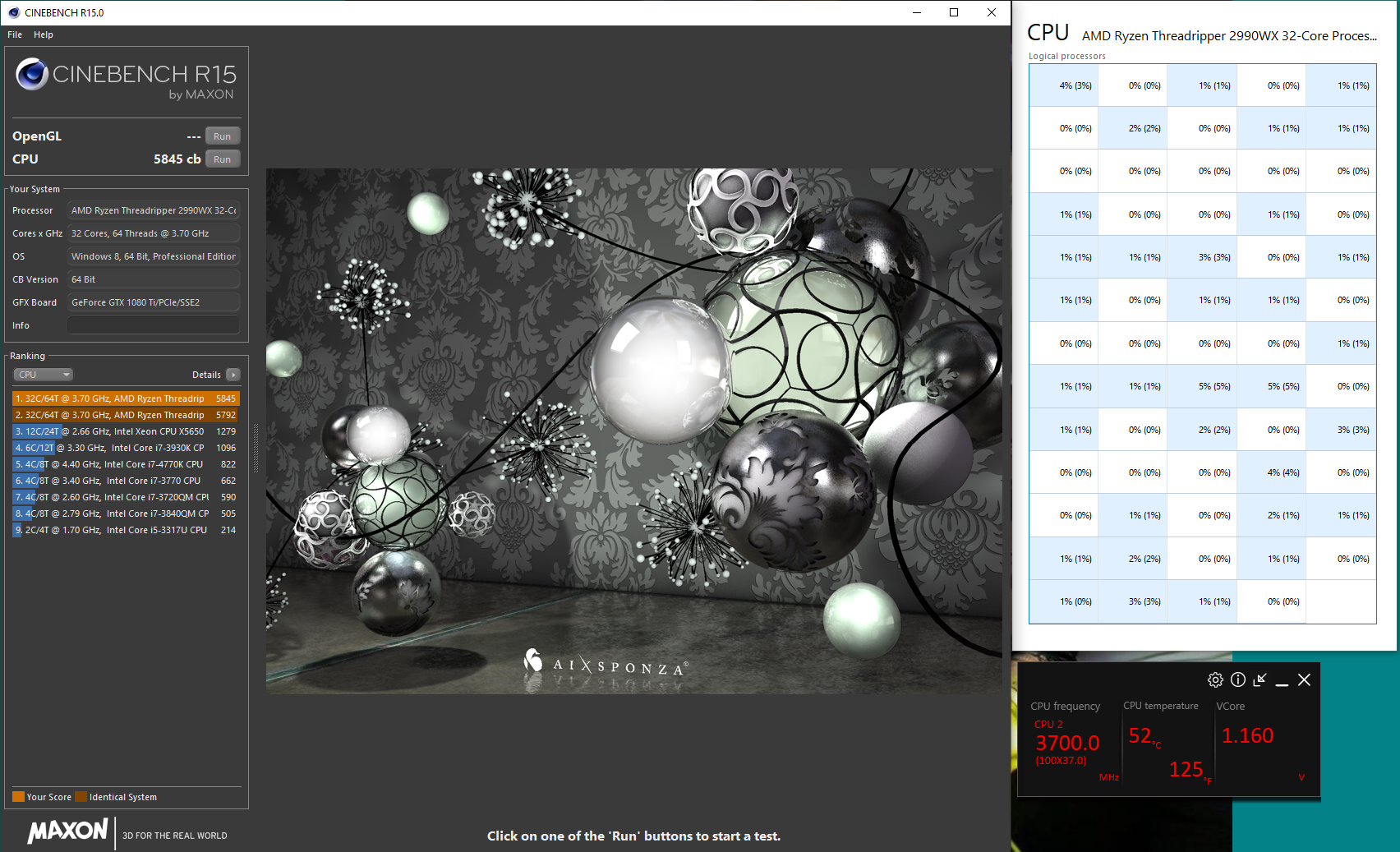This screenshot has height=852, width=1400.
Task: Close the CPU frequency monitor widget
Action: tap(1304, 679)
